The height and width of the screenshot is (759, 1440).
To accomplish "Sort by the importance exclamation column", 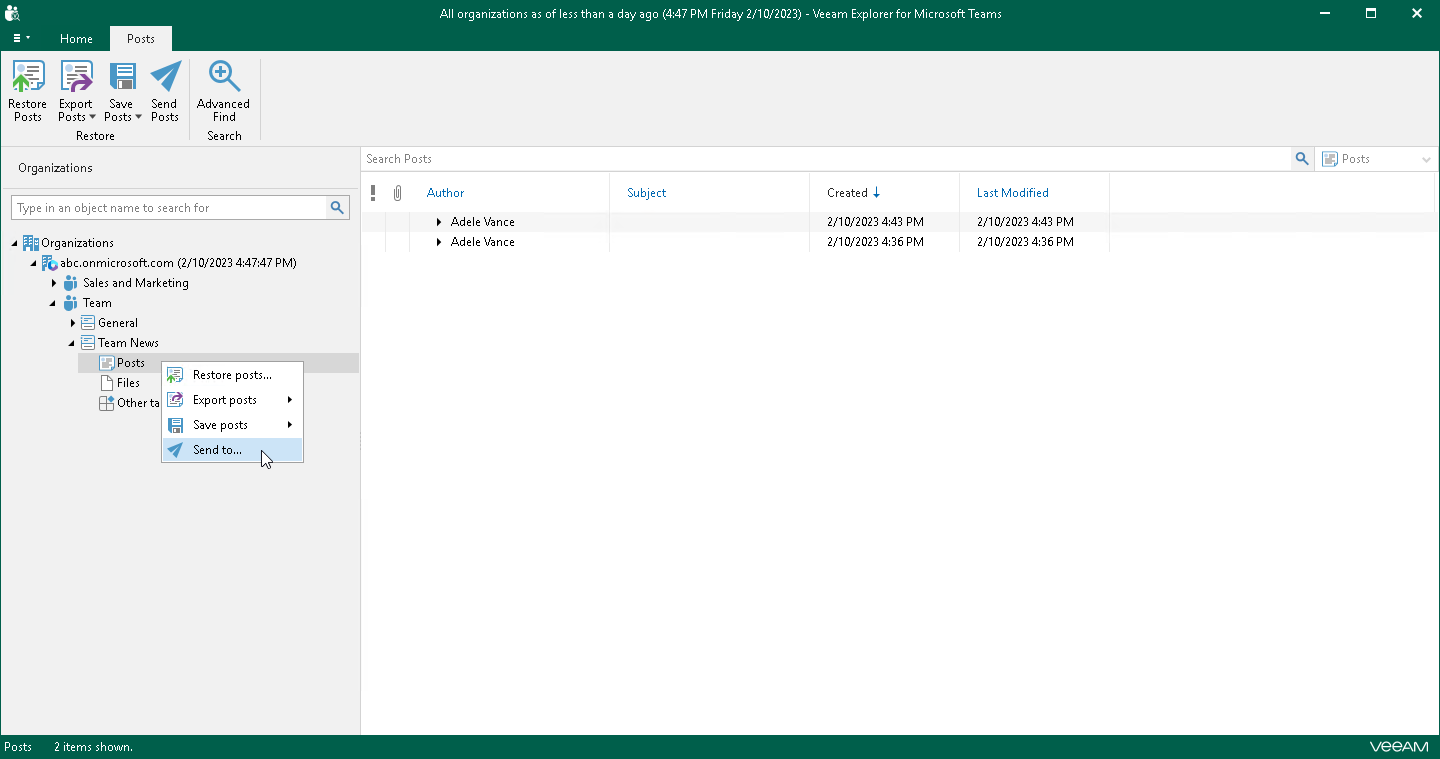I will click(x=373, y=193).
